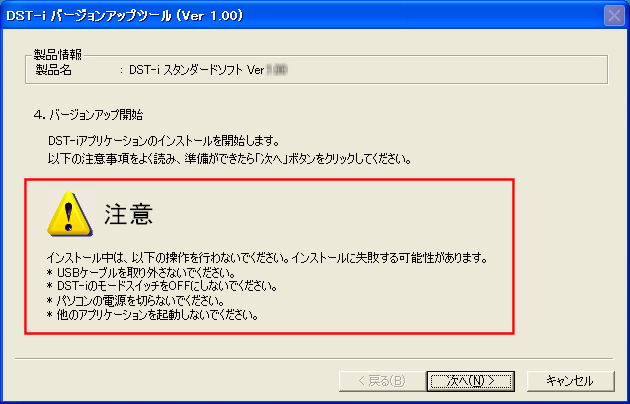Click the blurred version number after Ver
The width and height of the screenshot is (630, 404).
point(277,70)
